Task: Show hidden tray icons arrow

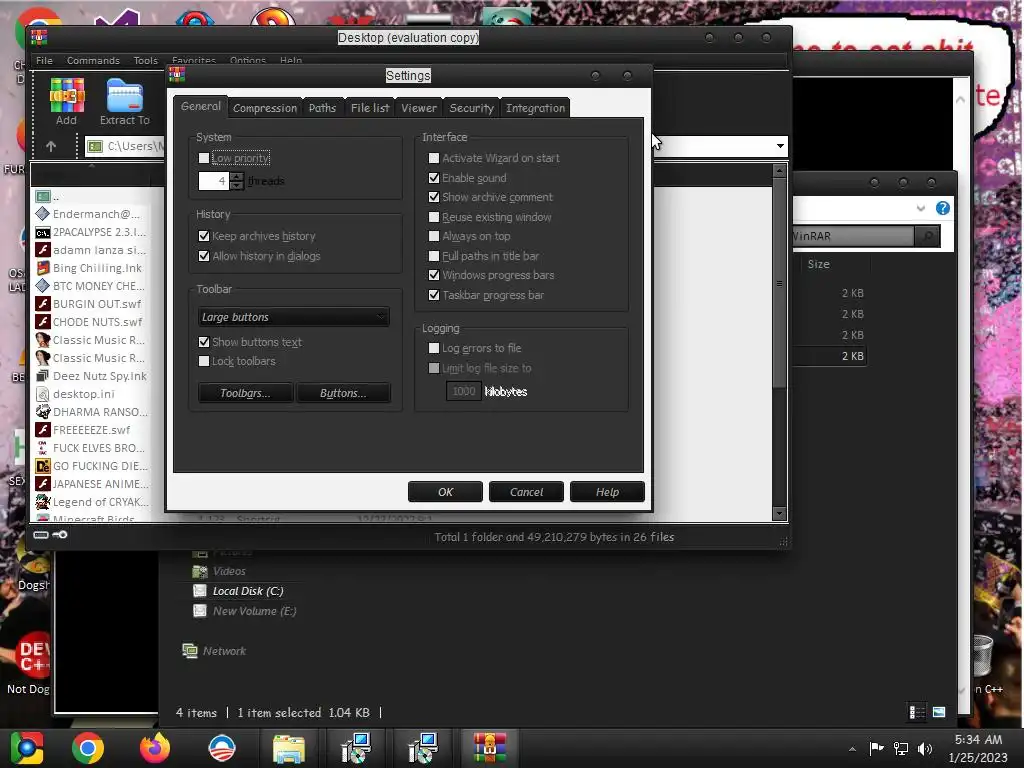Action: click(x=852, y=749)
